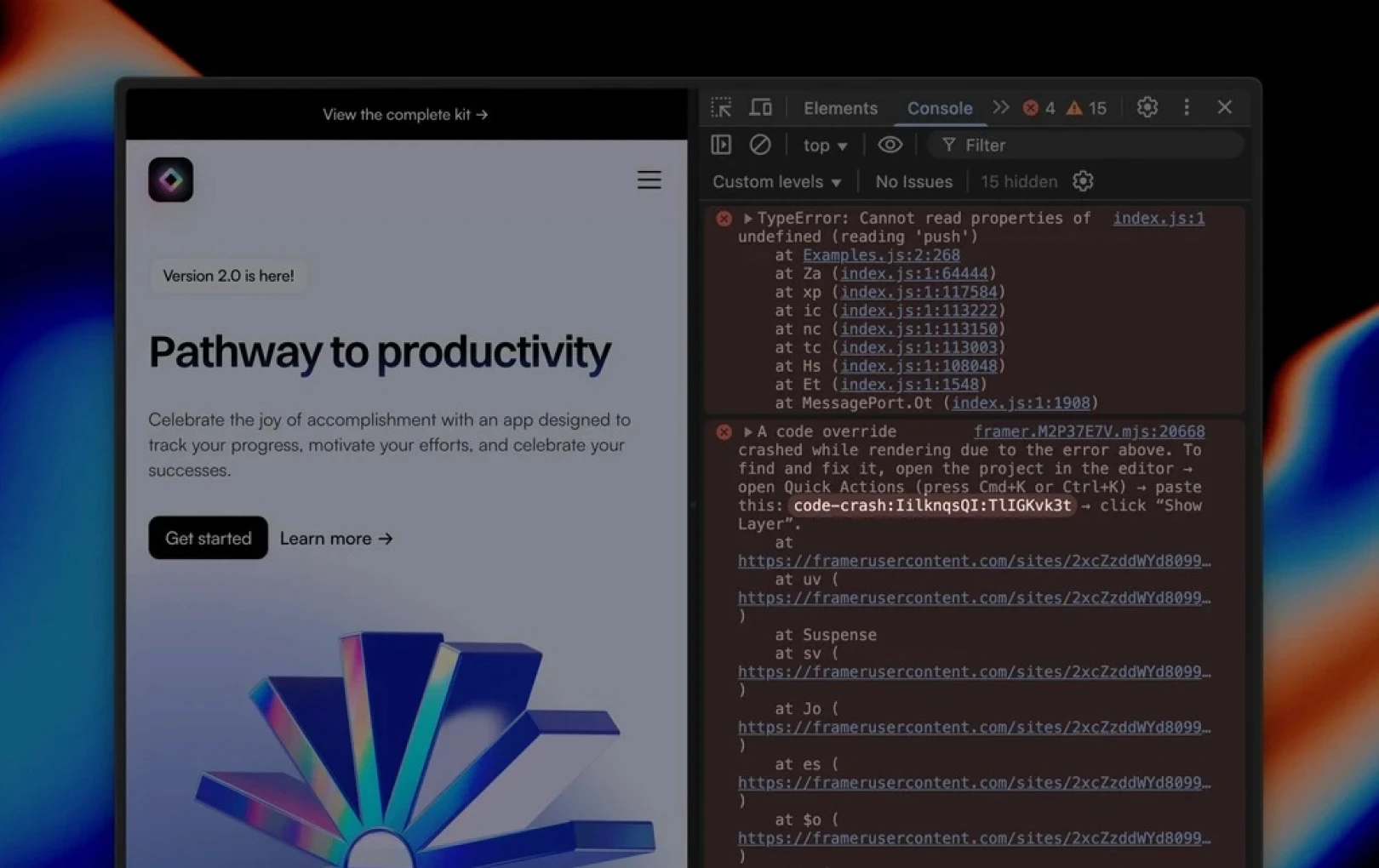Open the Elements tab
The width and height of the screenshot is (1379, 868).
tap(840, 108)
